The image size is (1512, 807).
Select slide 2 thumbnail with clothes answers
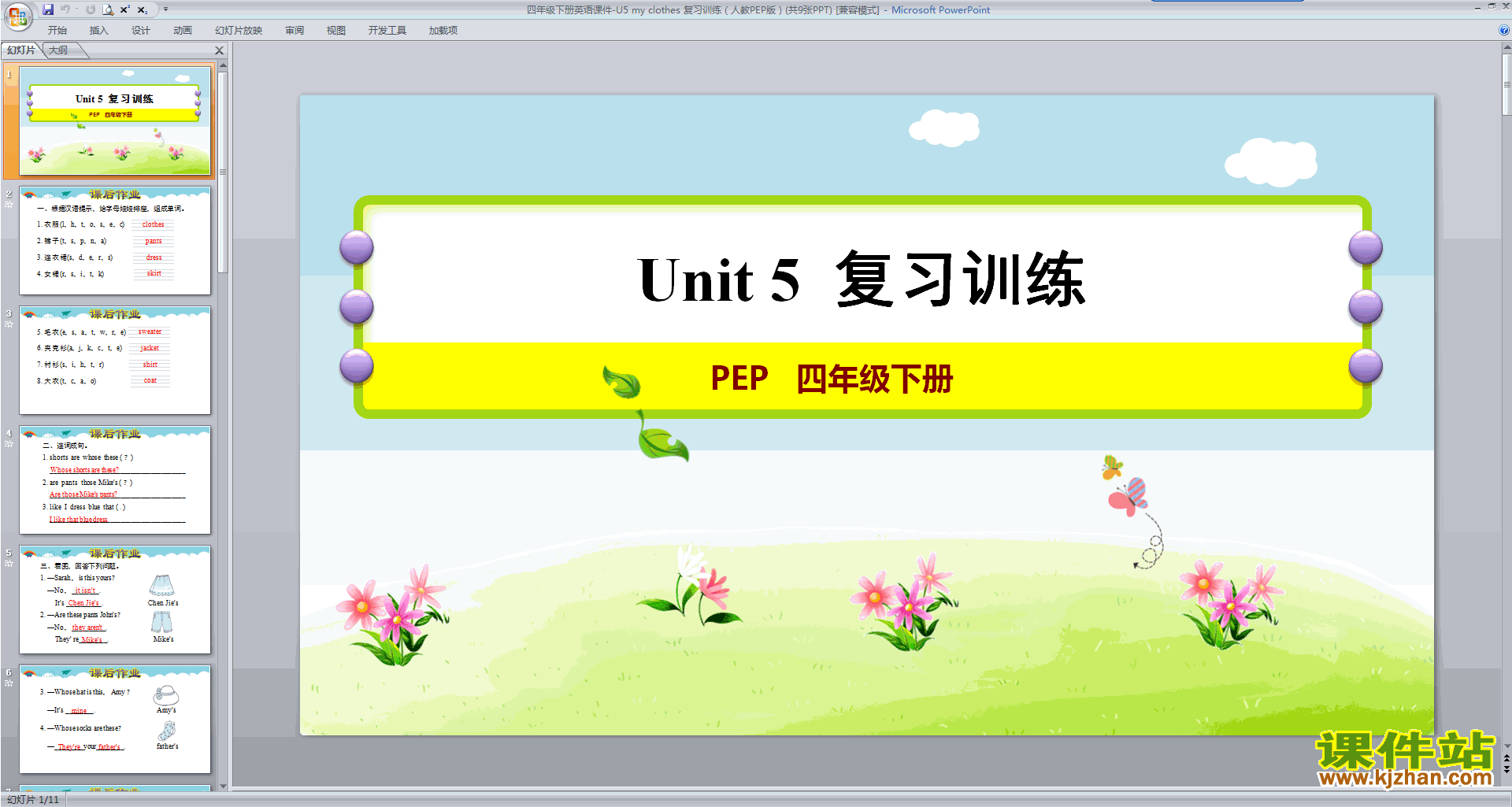coord(115,240)
